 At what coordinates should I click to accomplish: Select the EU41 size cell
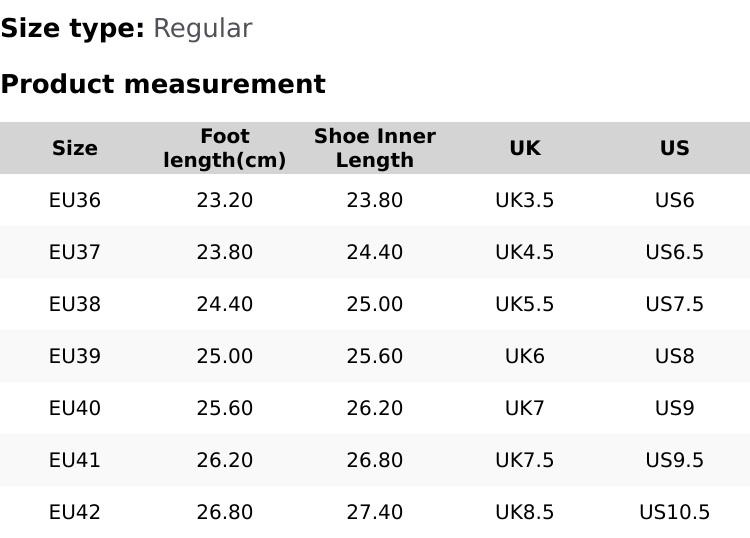click(x=75, y=460)
